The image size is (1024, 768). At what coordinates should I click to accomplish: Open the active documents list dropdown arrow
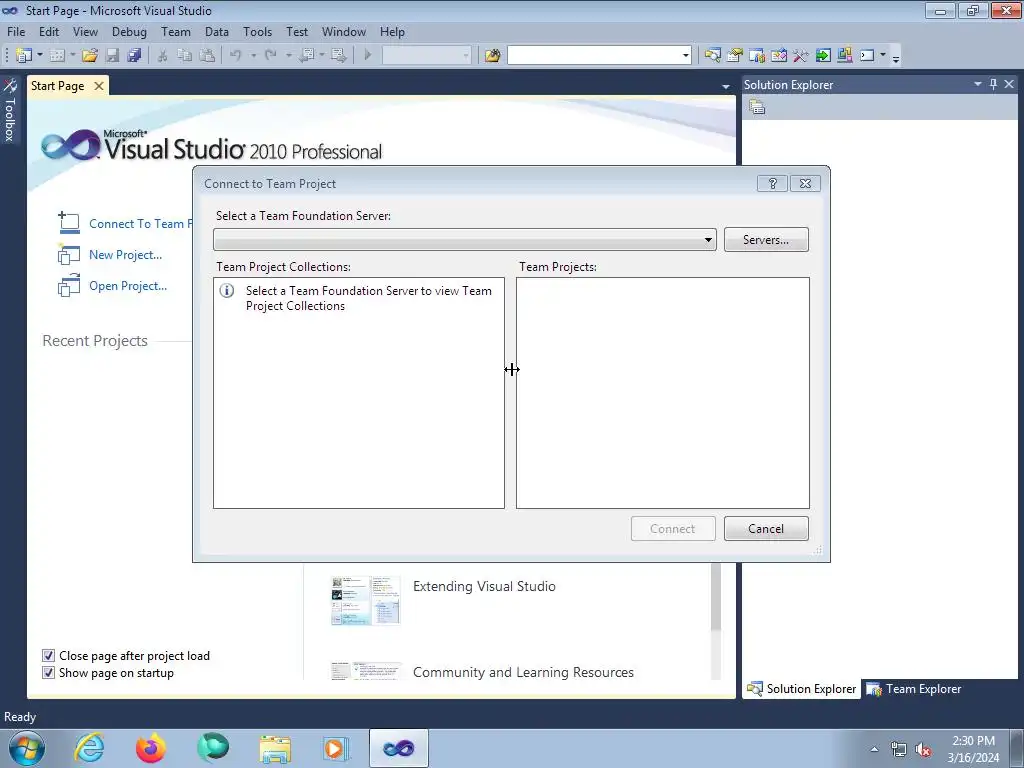726,86
